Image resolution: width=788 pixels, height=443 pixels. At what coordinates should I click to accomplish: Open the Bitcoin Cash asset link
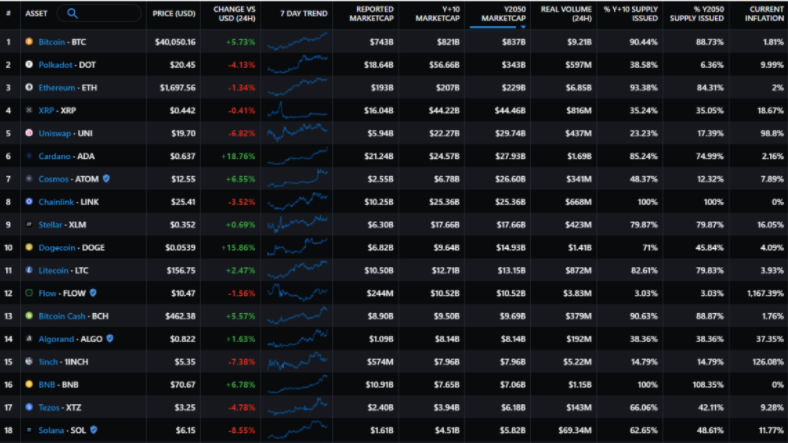pos(62,316)
